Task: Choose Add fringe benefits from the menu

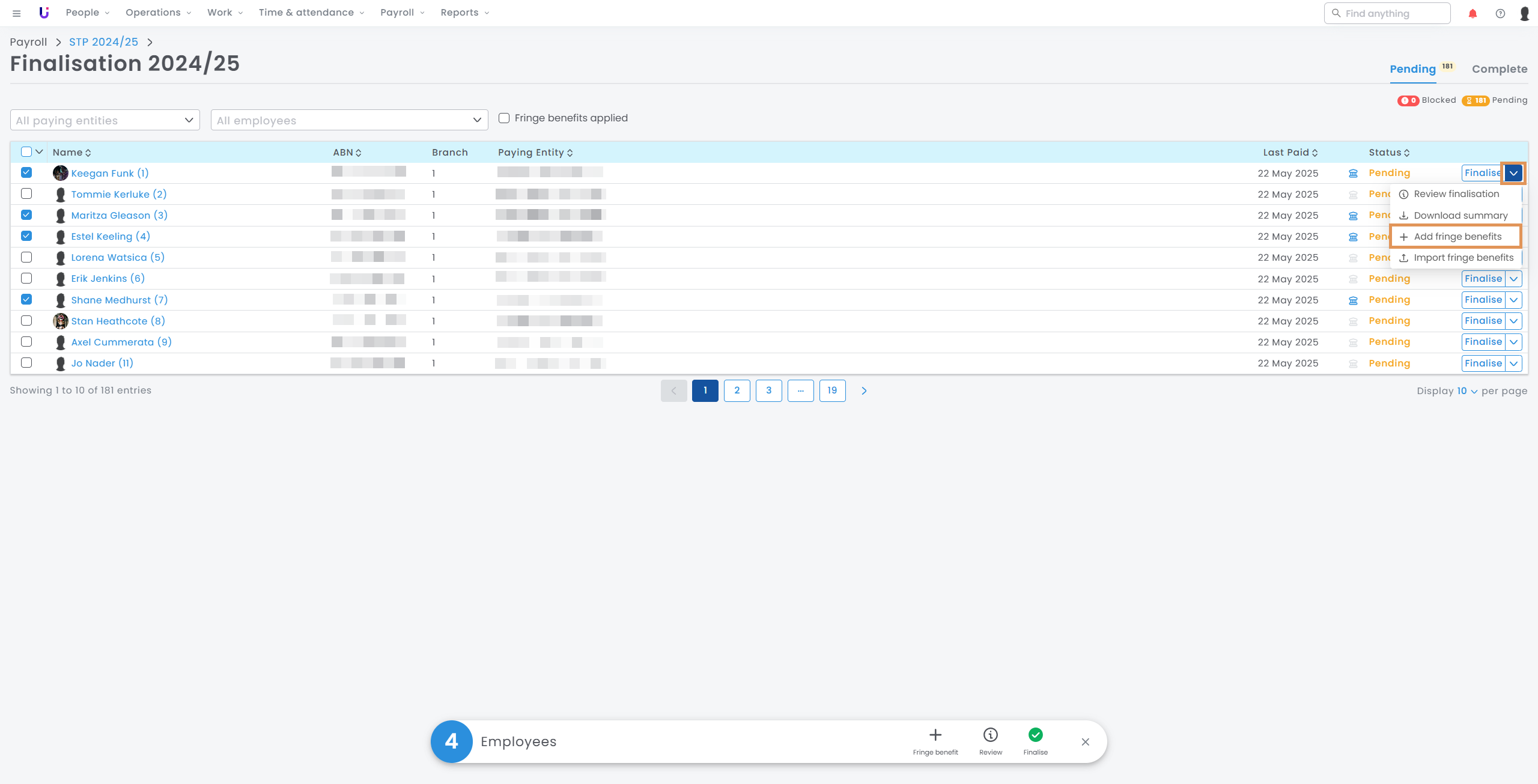Action: tap(1456, 237)
